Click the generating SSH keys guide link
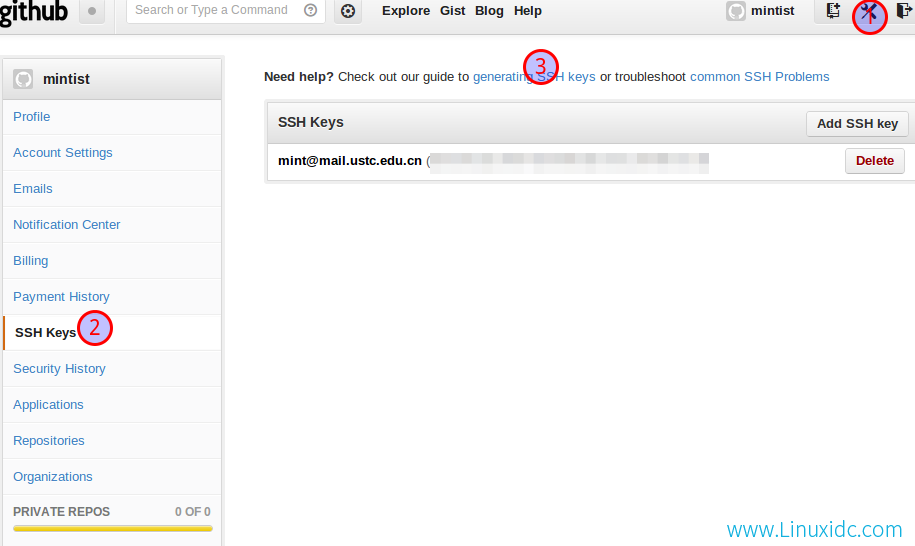 click(x=534, y=77)
